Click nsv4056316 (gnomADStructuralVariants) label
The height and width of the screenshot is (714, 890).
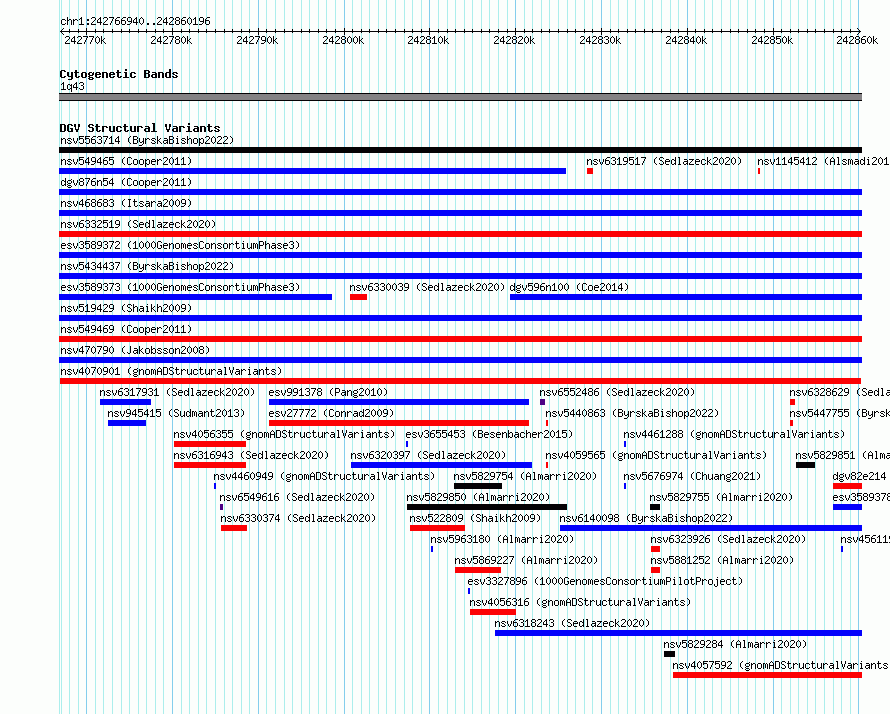[x=580, y=602]
